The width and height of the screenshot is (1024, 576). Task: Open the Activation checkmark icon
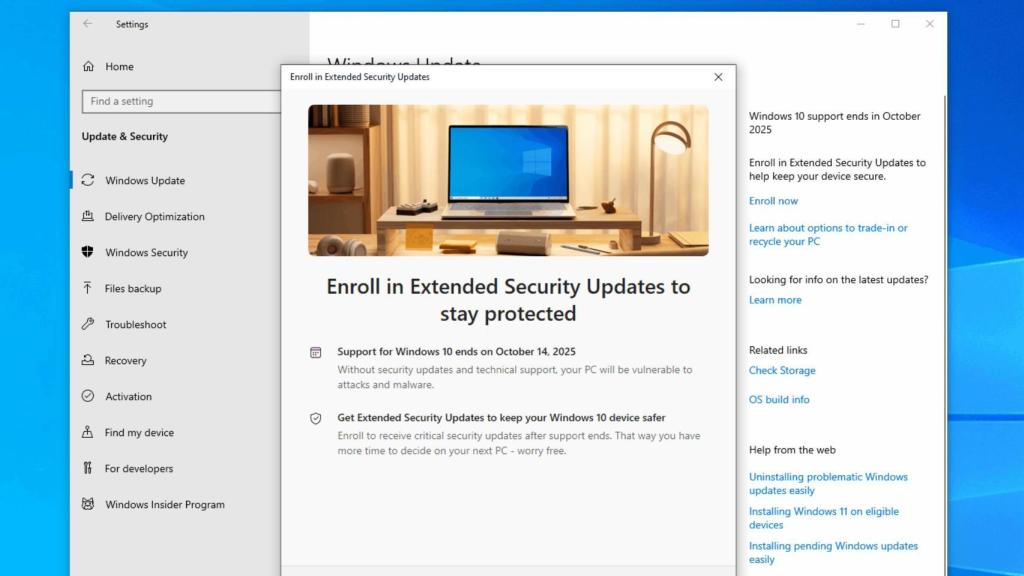88,396
